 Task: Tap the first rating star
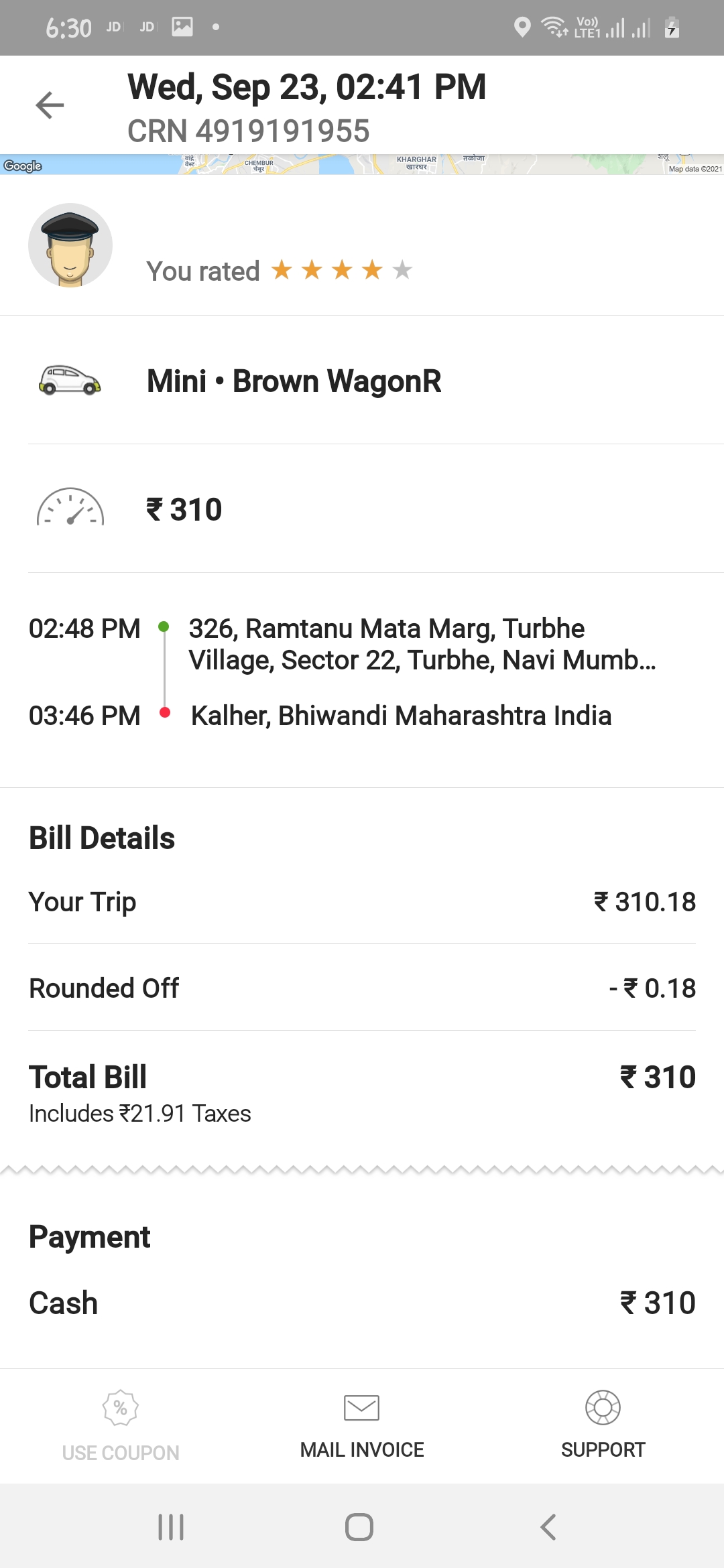pyautogui.click(x=282, y=269)
